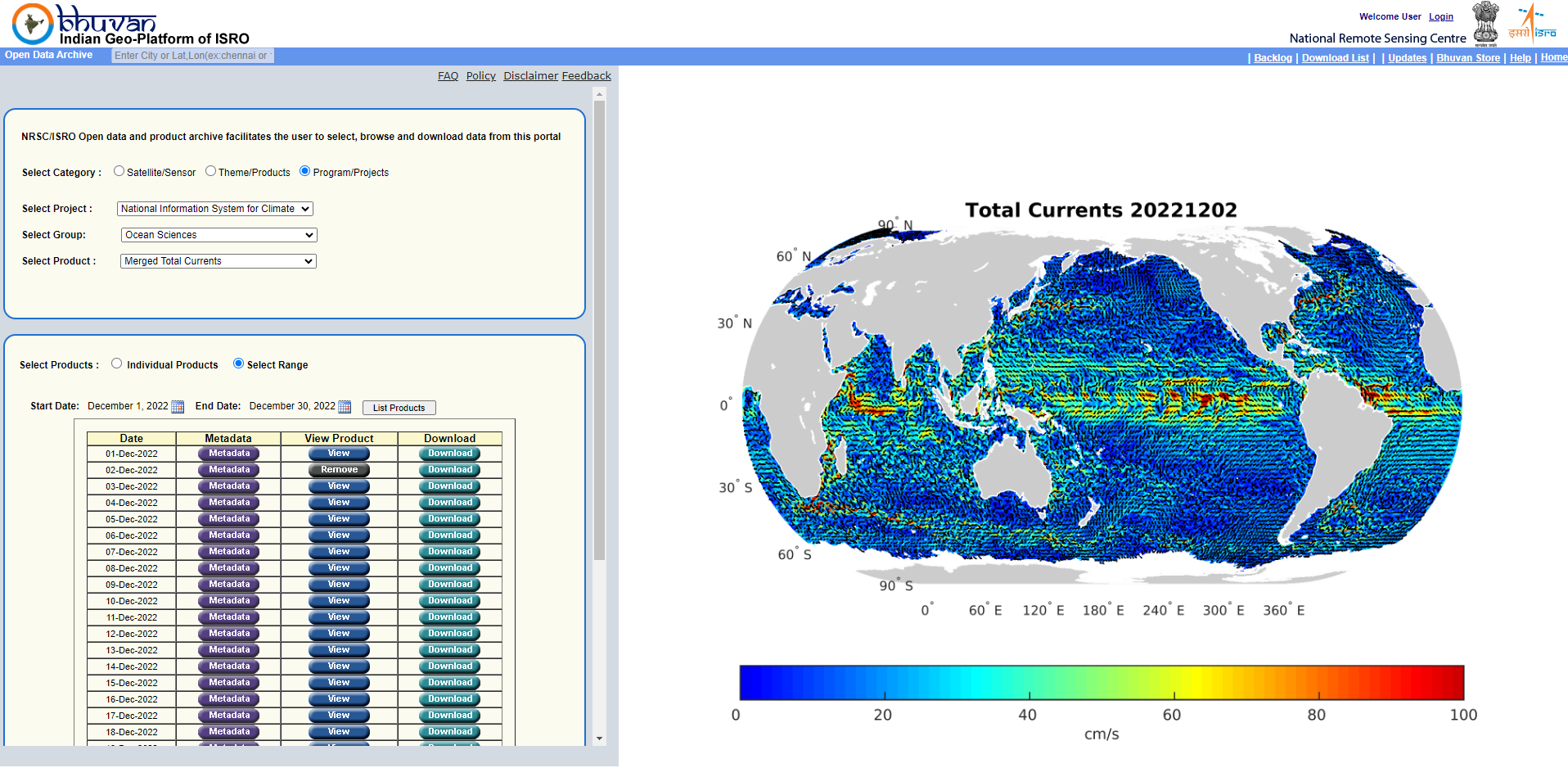Open the Updates menu link

tap(1407, 58)
